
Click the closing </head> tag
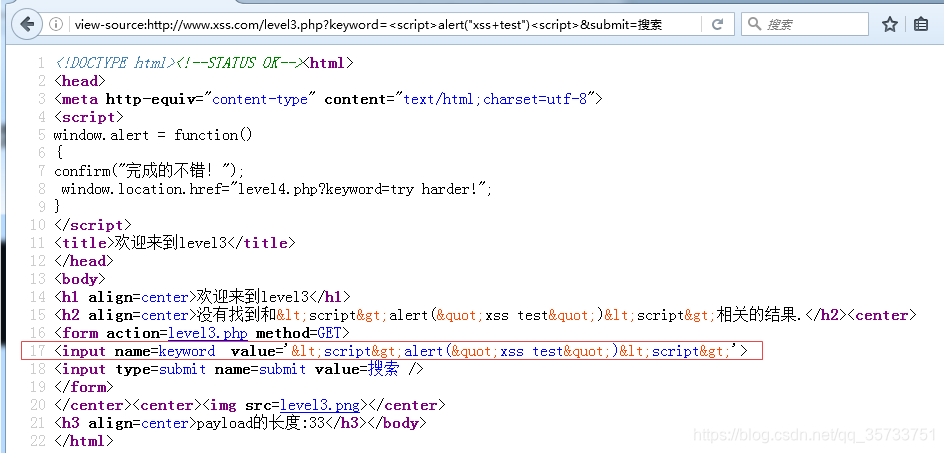pos(84,261)
